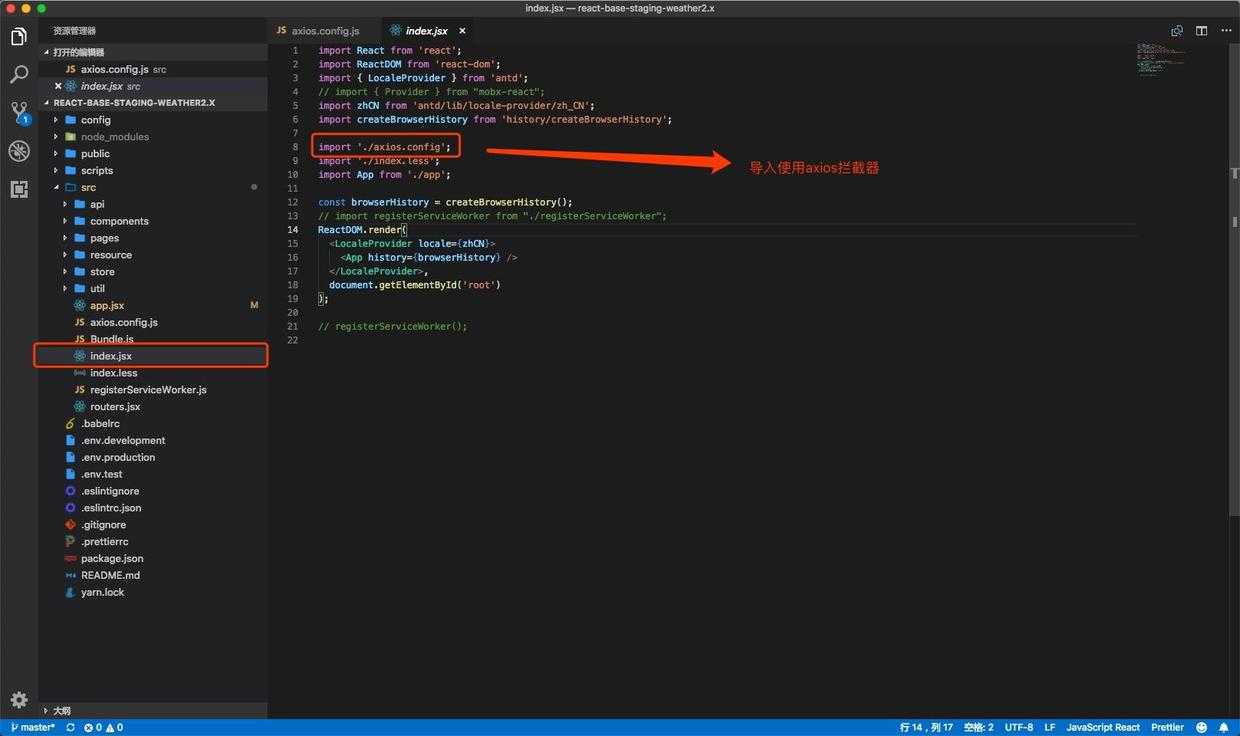Open the .prettierrc file

click(x=105, y=542)
